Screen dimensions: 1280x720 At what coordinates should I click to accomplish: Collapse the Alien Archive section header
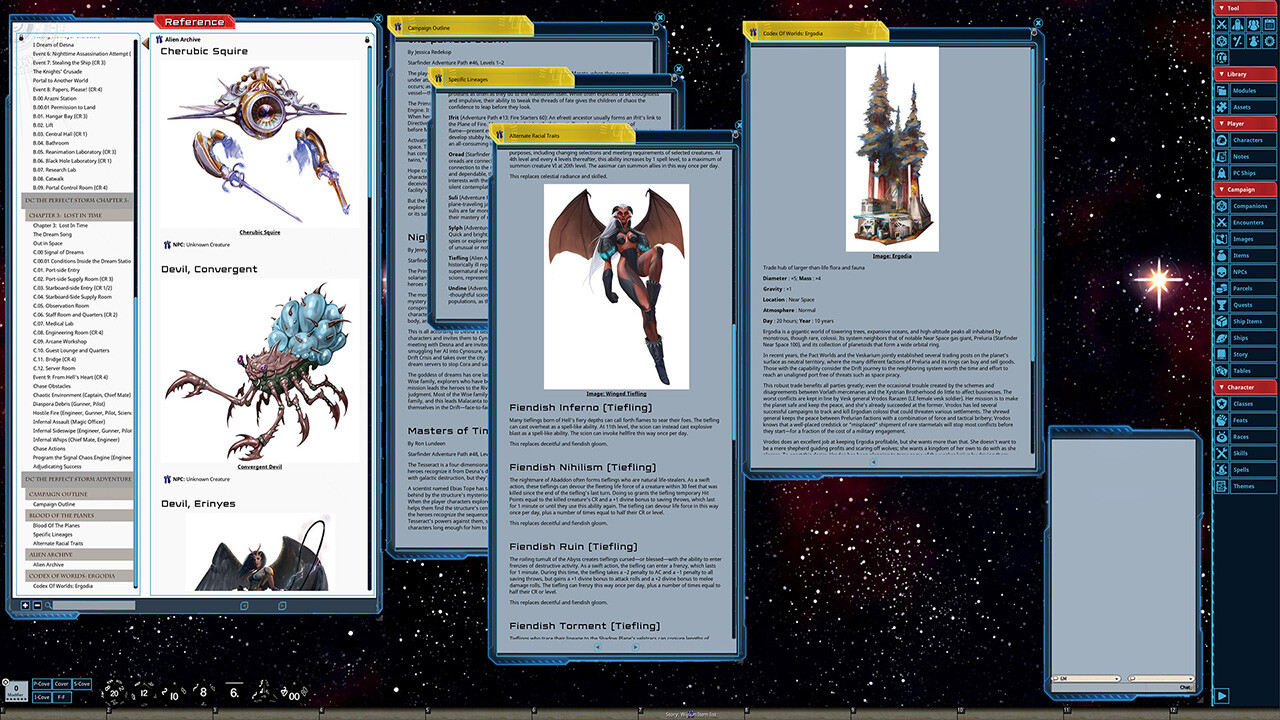pos(52,555)
